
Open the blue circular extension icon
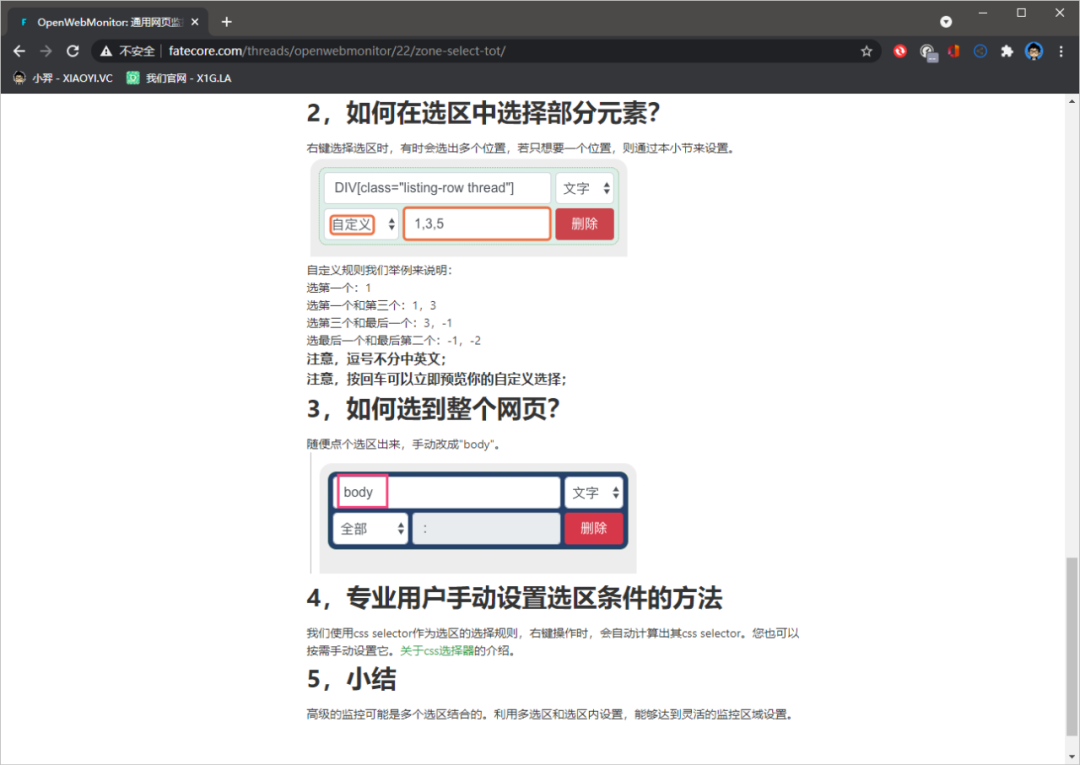pyautogui.click(x=980, y=51)
